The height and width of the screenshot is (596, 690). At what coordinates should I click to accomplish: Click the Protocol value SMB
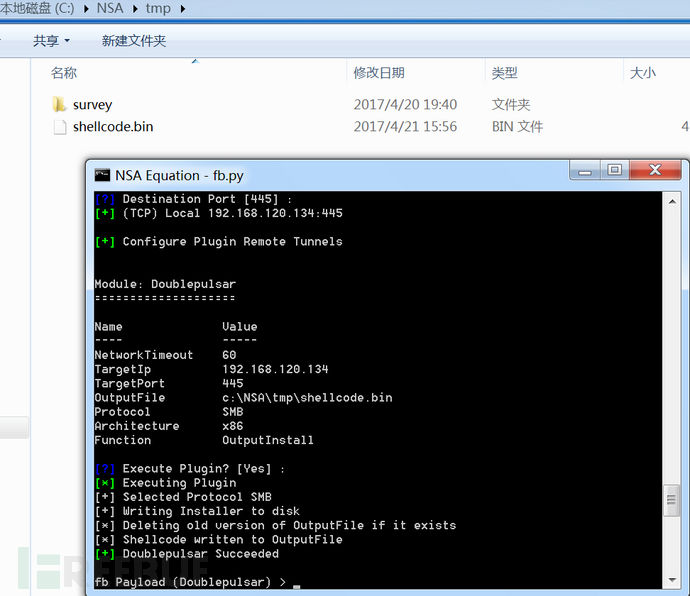233,412
